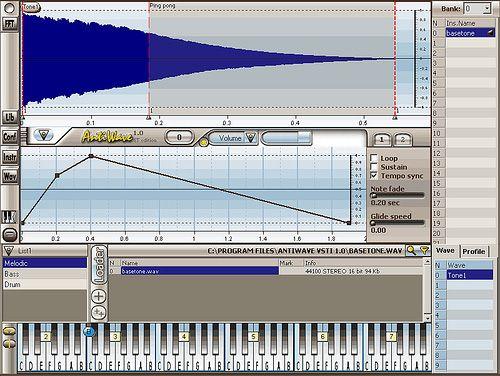Click the upper yellow oval left of keyboard

pyautogui.click(x=9, y=331)
